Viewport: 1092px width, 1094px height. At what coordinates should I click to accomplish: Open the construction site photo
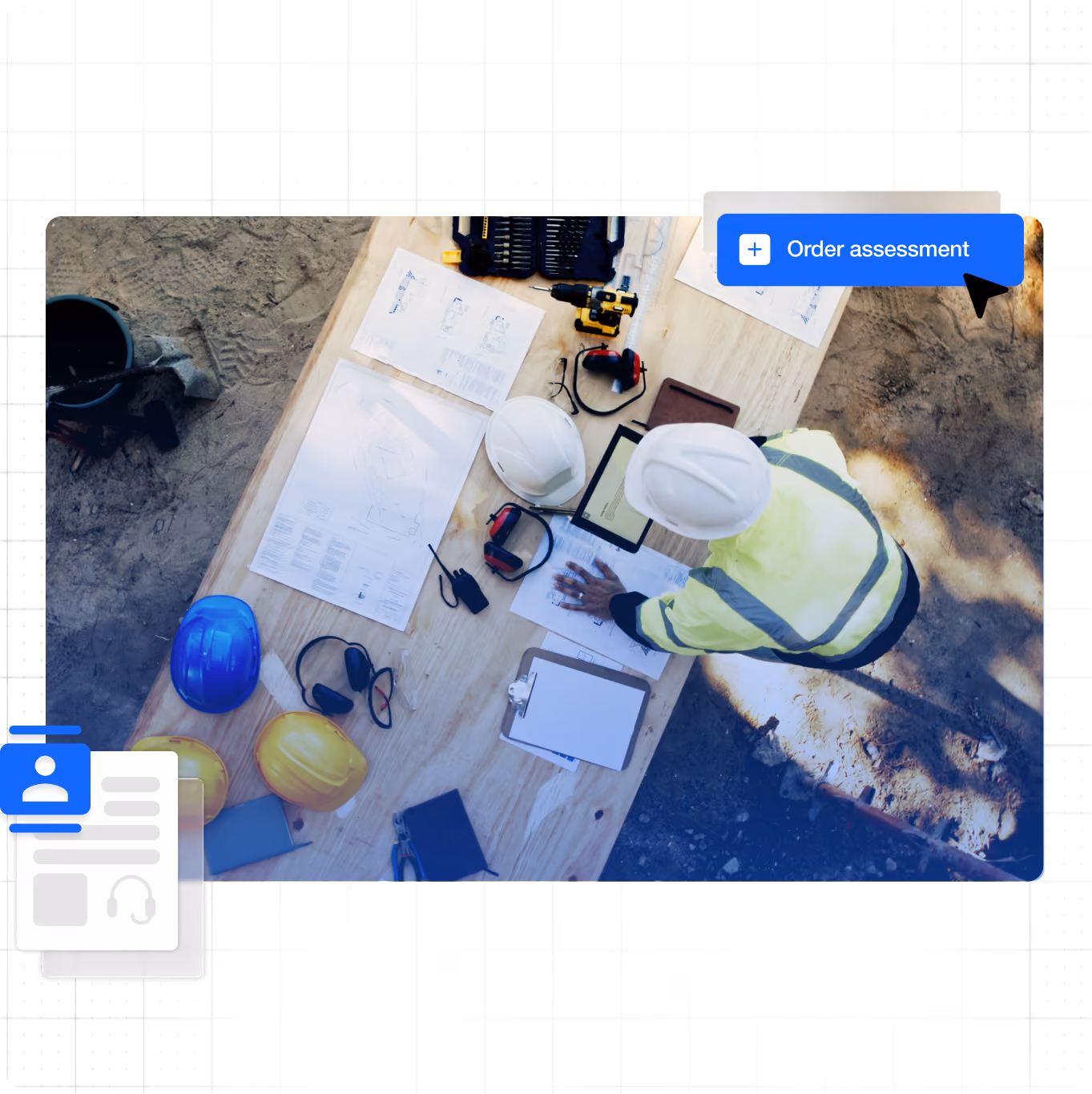545,549
